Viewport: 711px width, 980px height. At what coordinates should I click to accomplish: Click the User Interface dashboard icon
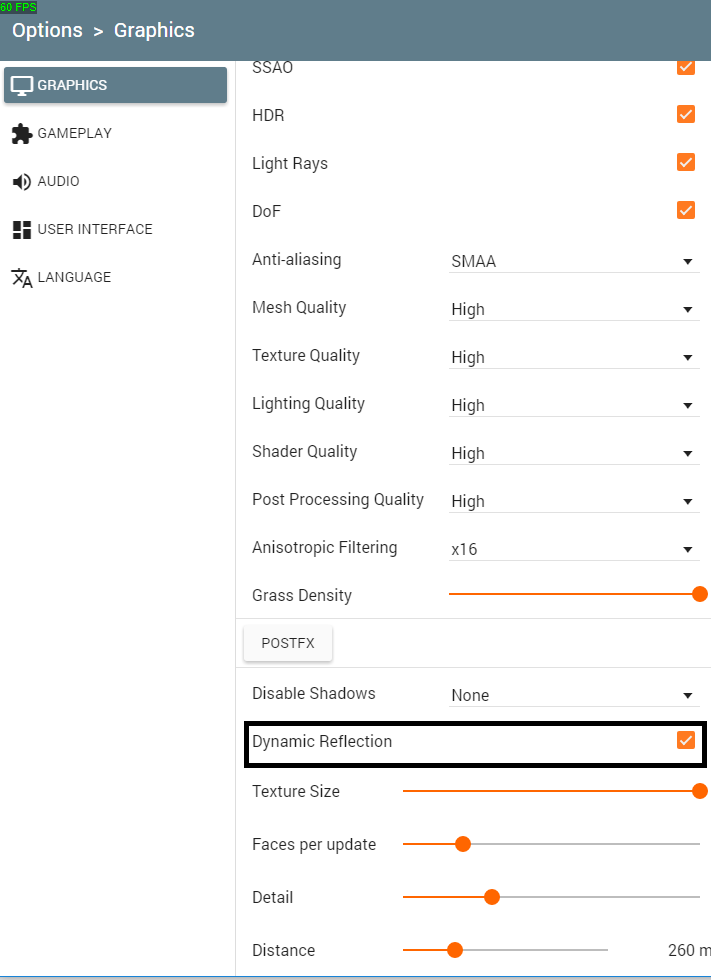coord(22,230)
